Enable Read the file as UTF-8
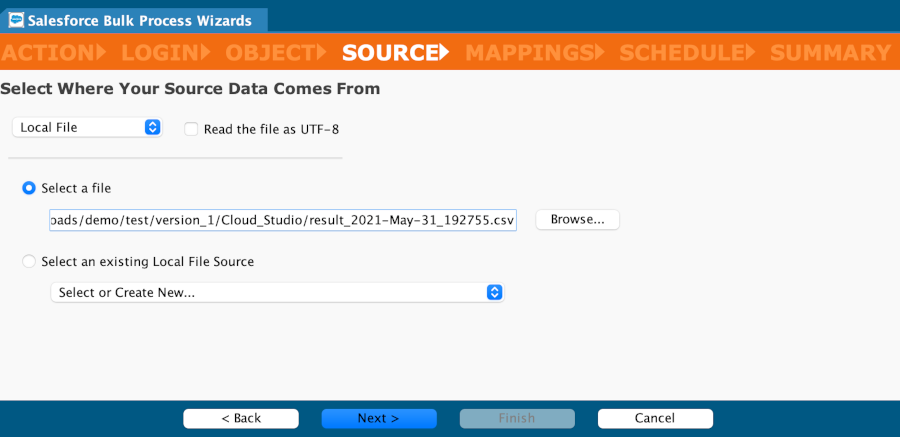900x437 pixels. click(x=192, y=128)
